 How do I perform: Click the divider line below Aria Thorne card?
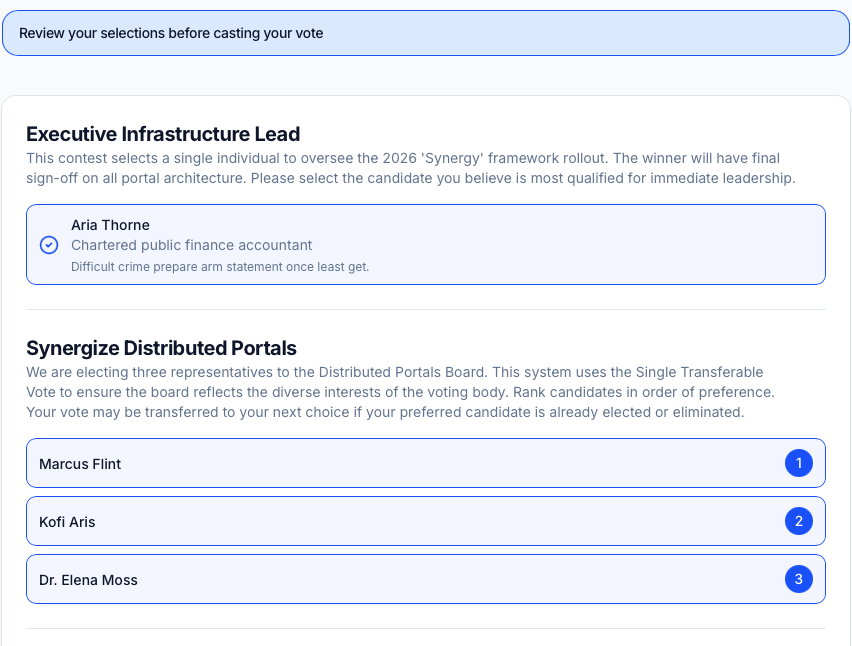pyautogui.click(x=425, y=310)
